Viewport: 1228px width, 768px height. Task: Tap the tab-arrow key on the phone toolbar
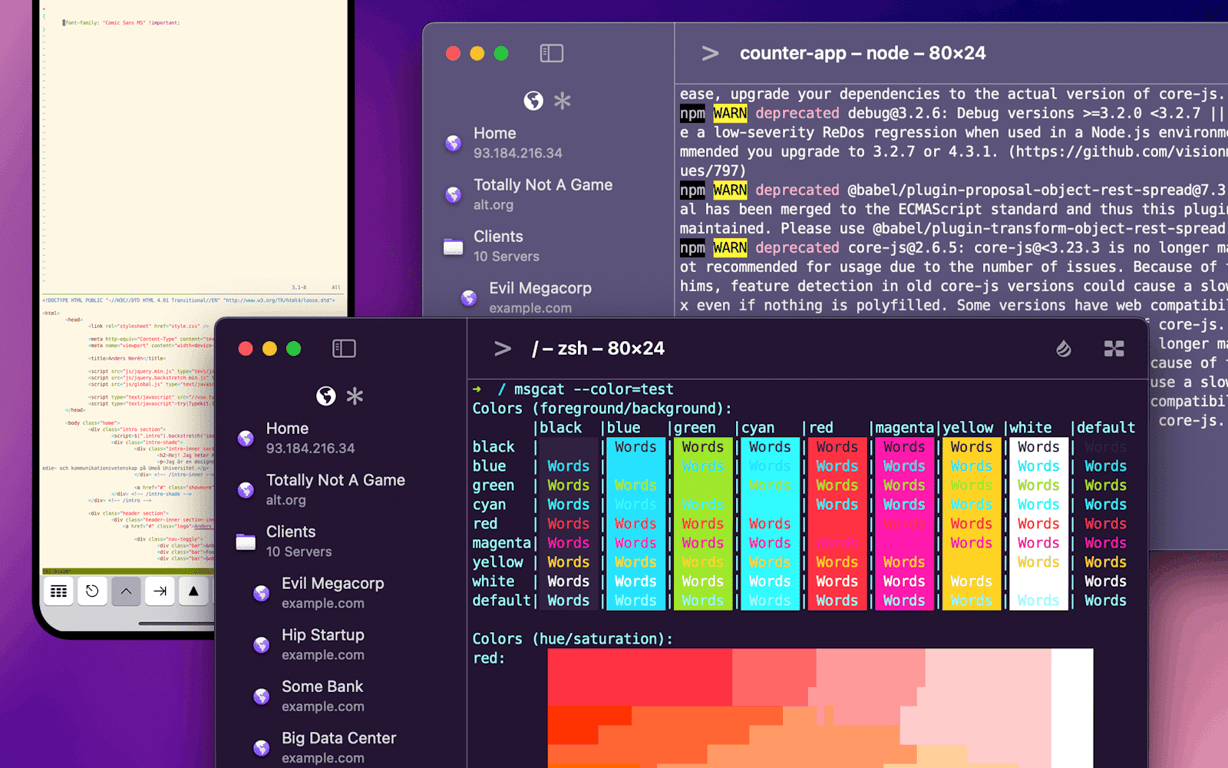pyautogui.click(x=160, y=591)
